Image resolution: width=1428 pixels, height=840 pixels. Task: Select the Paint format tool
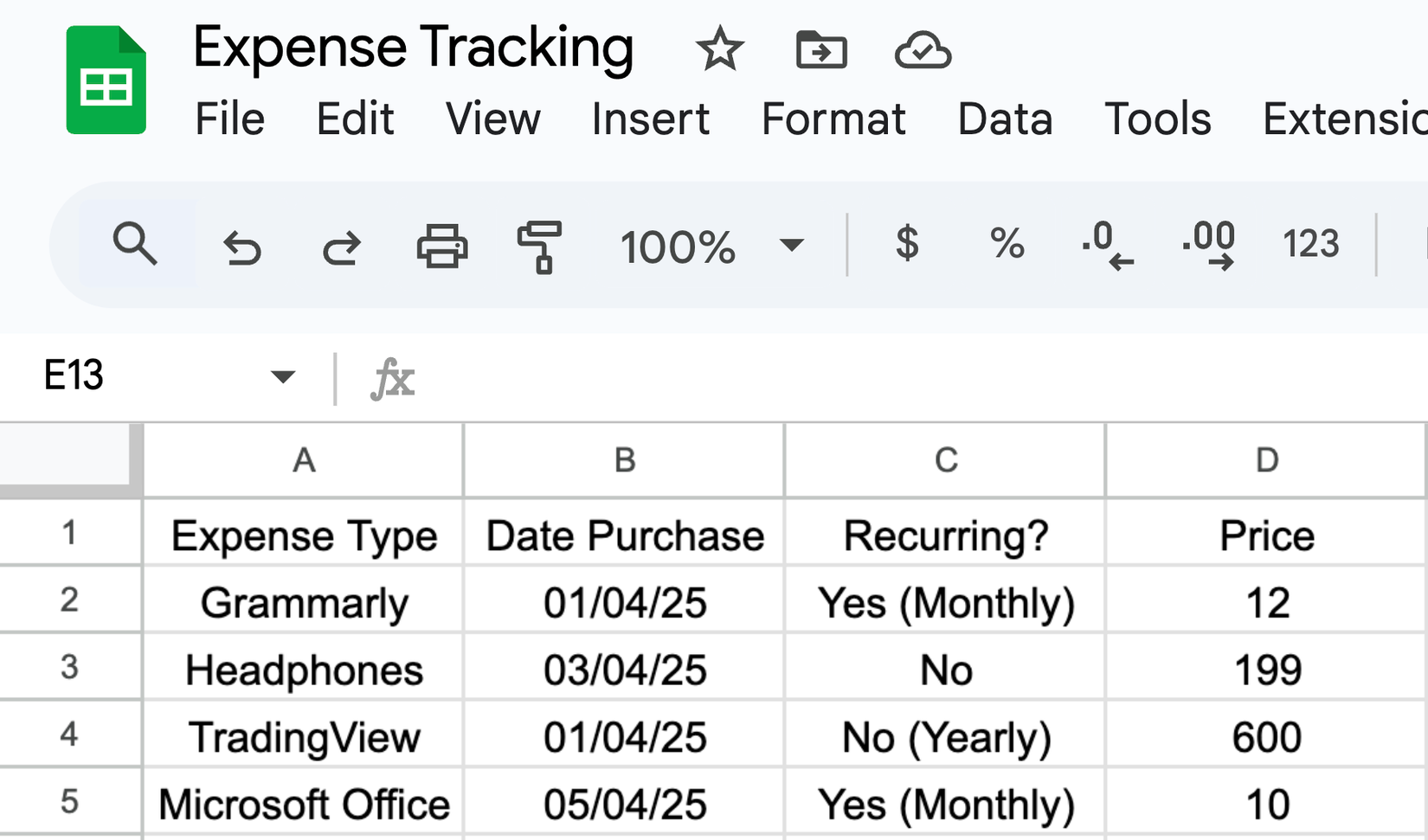538,246
